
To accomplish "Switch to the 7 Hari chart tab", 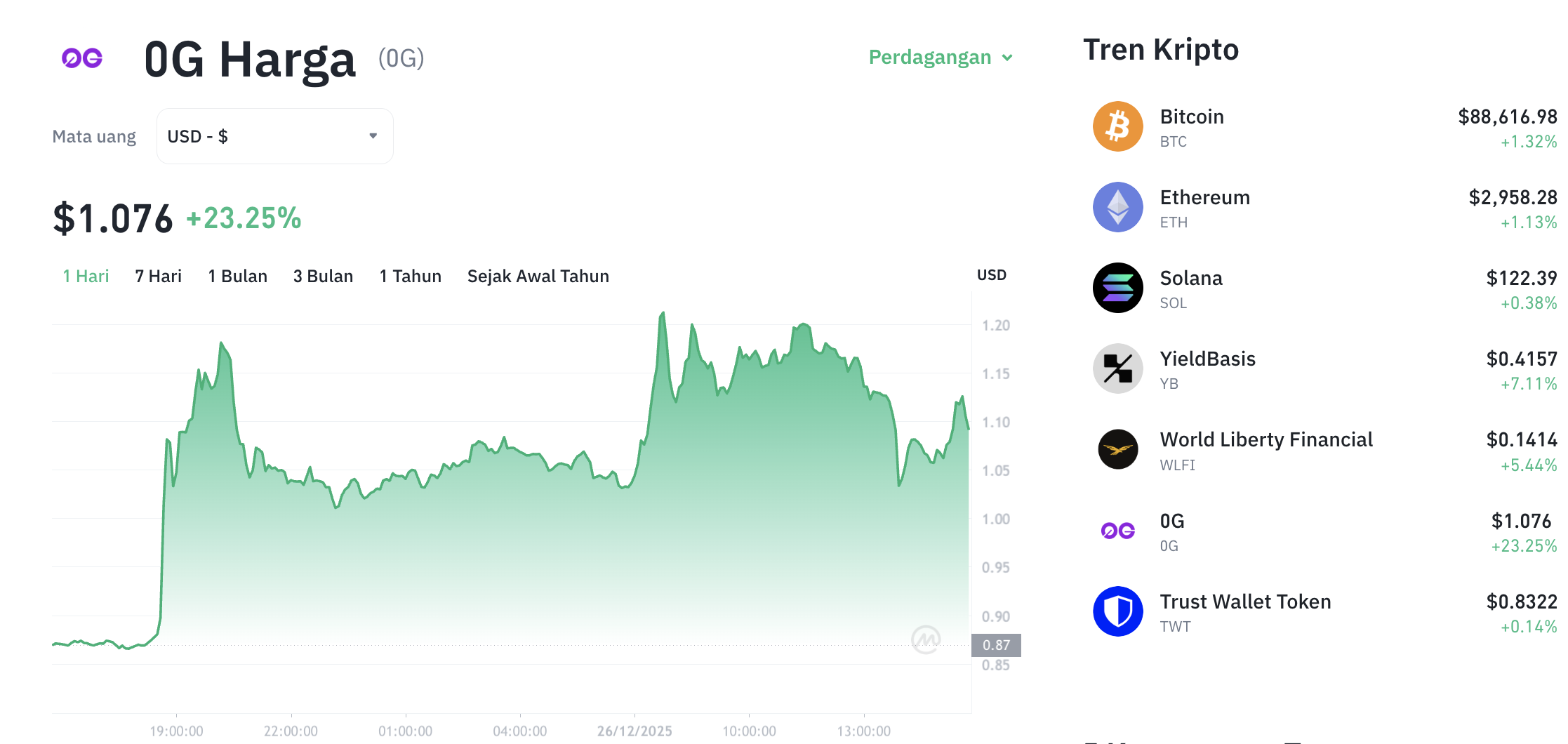I will (x=158, y=276).
